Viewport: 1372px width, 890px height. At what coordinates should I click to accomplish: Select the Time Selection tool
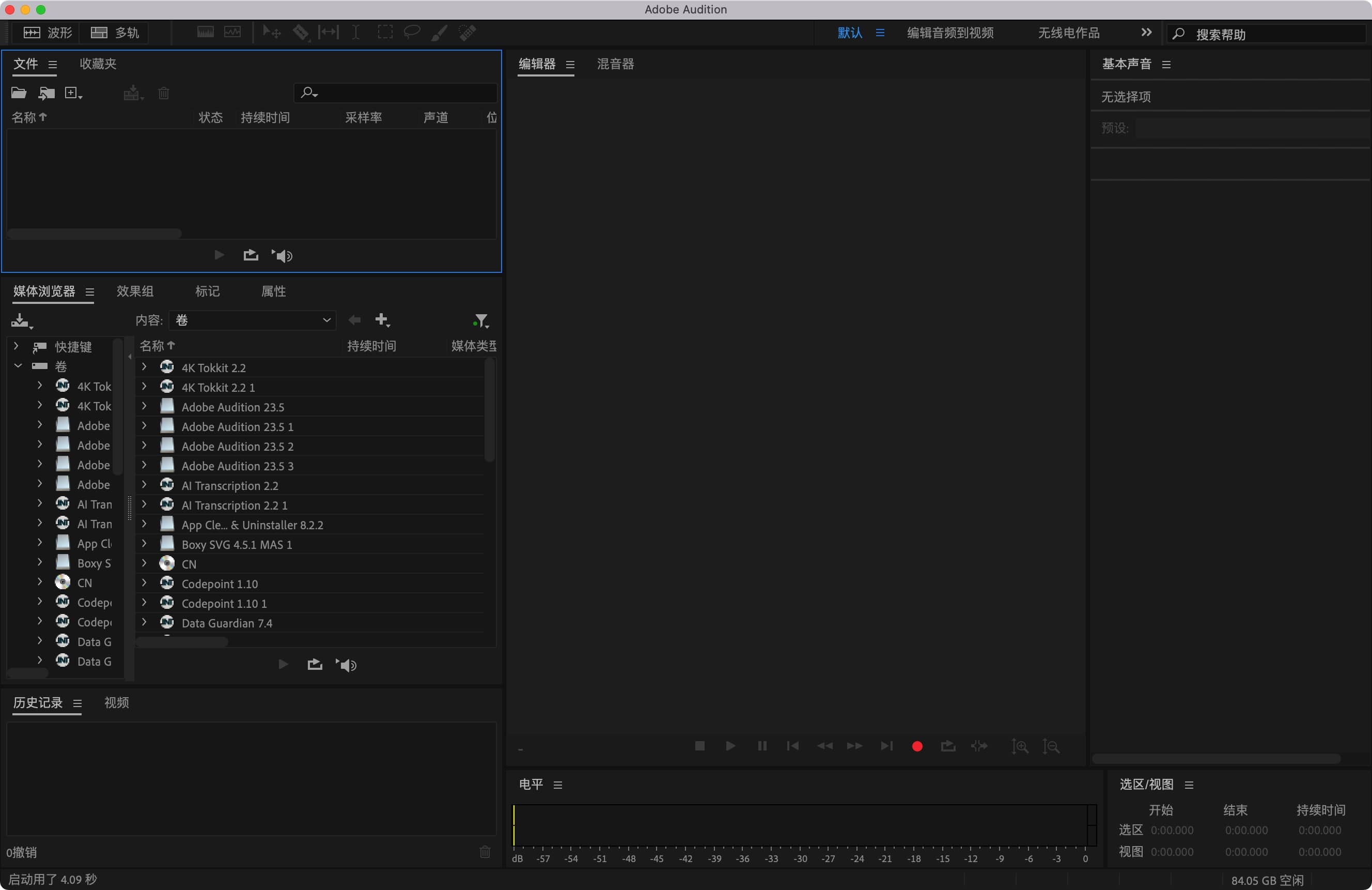(x=356, y=32)
